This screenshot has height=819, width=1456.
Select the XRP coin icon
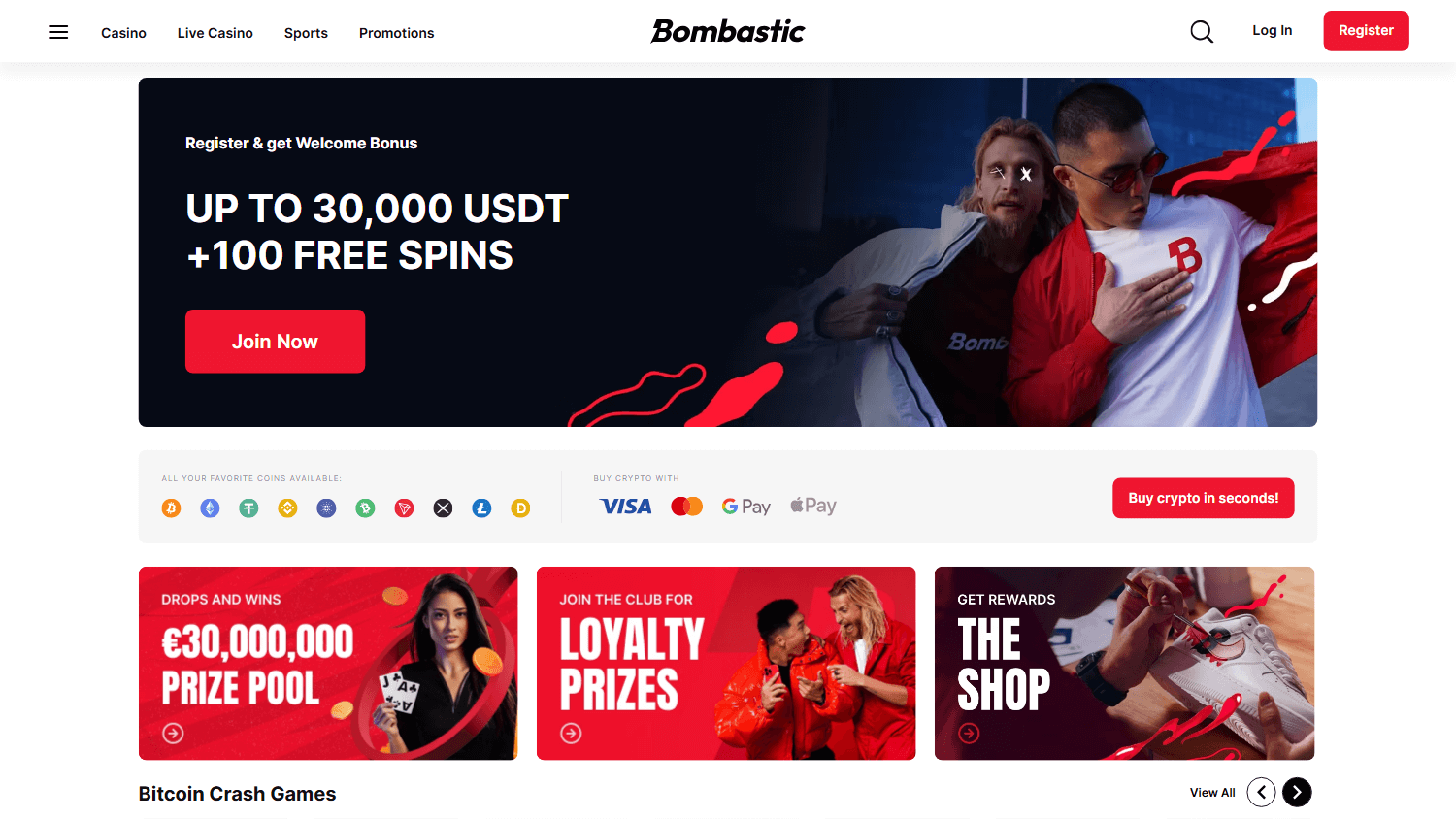[x=443, y=508]
